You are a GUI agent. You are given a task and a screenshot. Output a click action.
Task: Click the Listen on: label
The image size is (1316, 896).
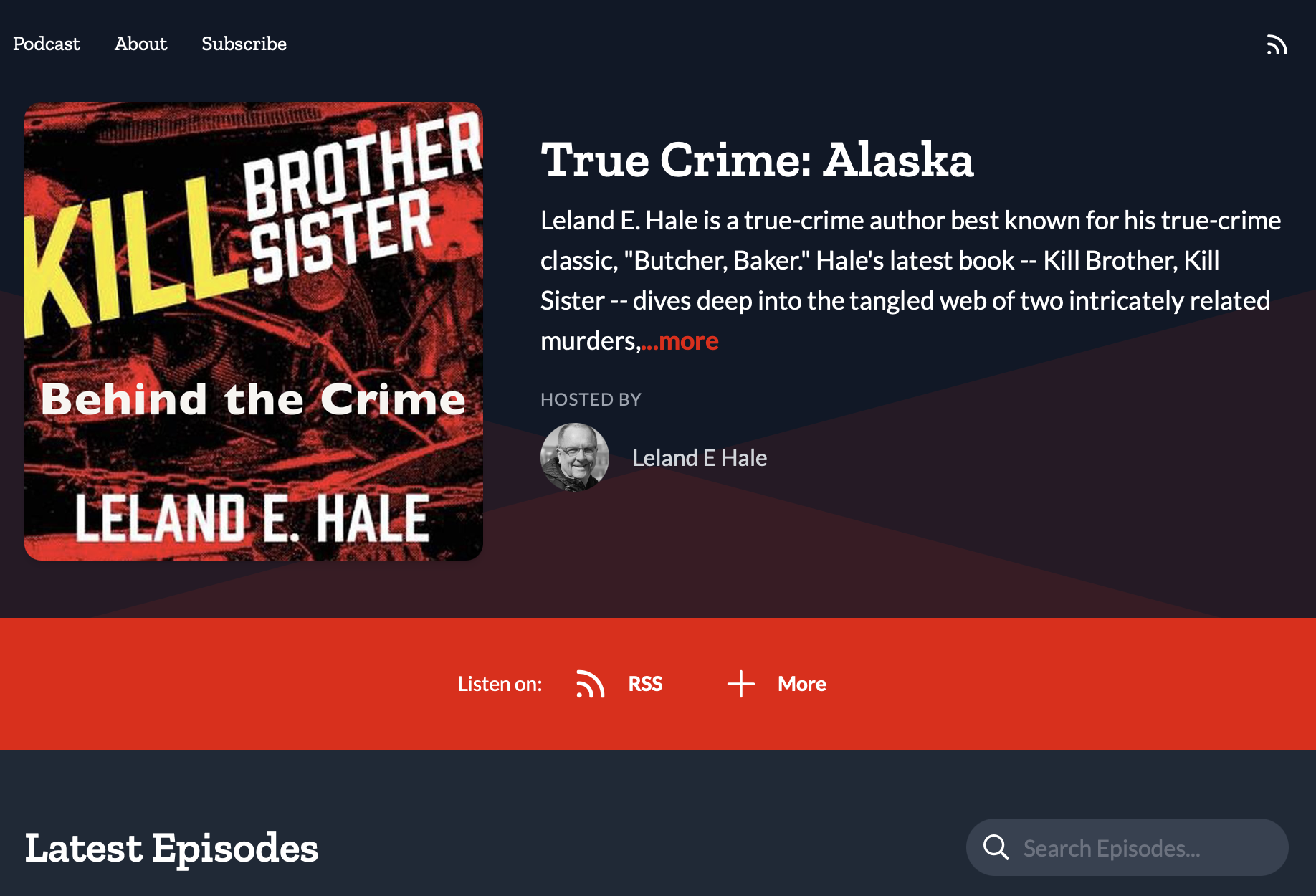500,684
